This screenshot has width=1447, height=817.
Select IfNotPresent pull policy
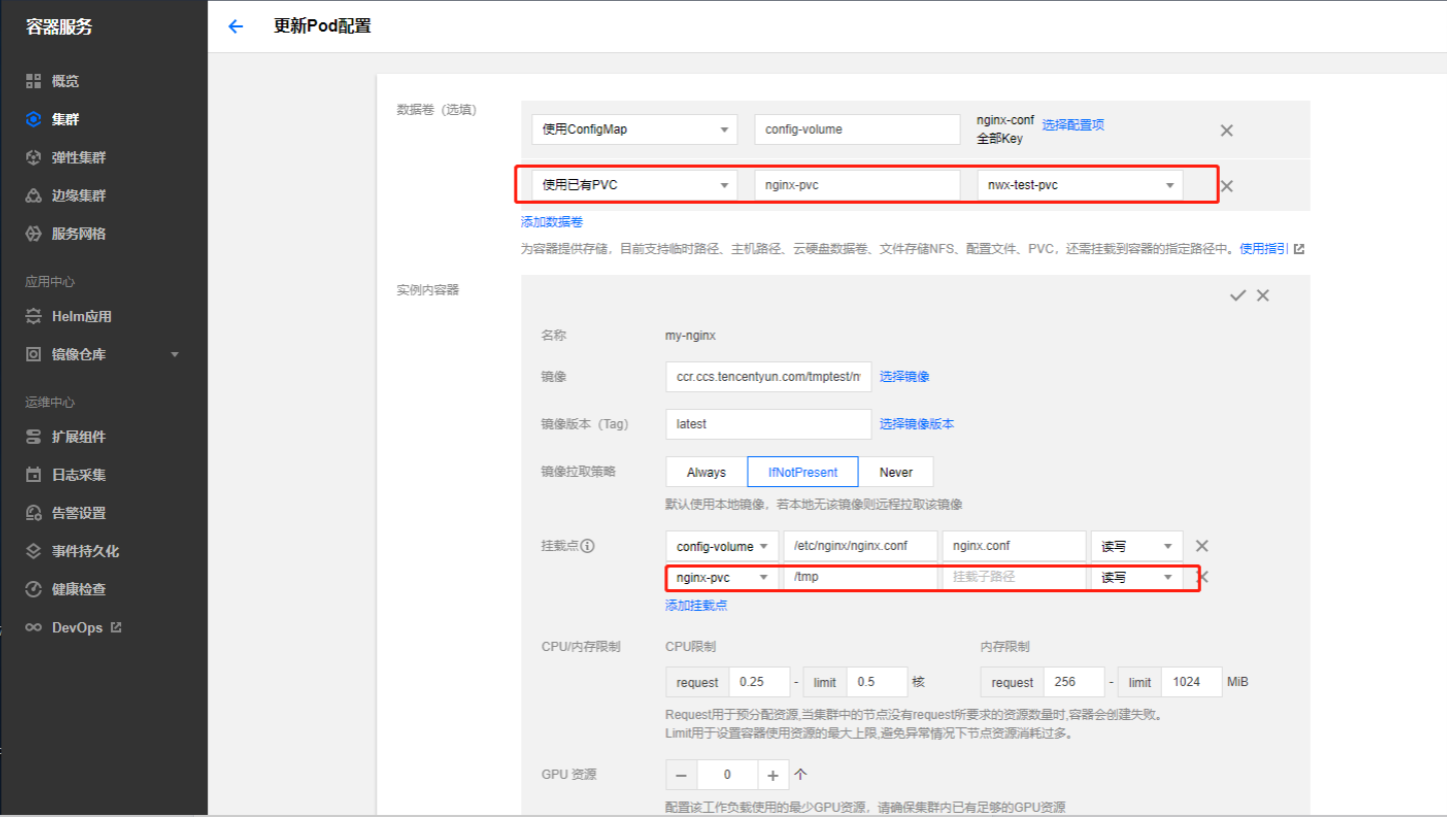(803, 472)
